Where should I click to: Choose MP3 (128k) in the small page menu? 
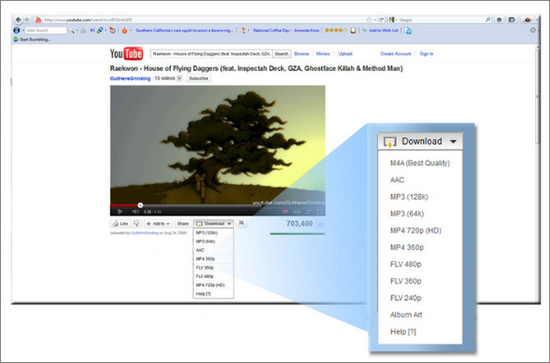coord(213,233)
